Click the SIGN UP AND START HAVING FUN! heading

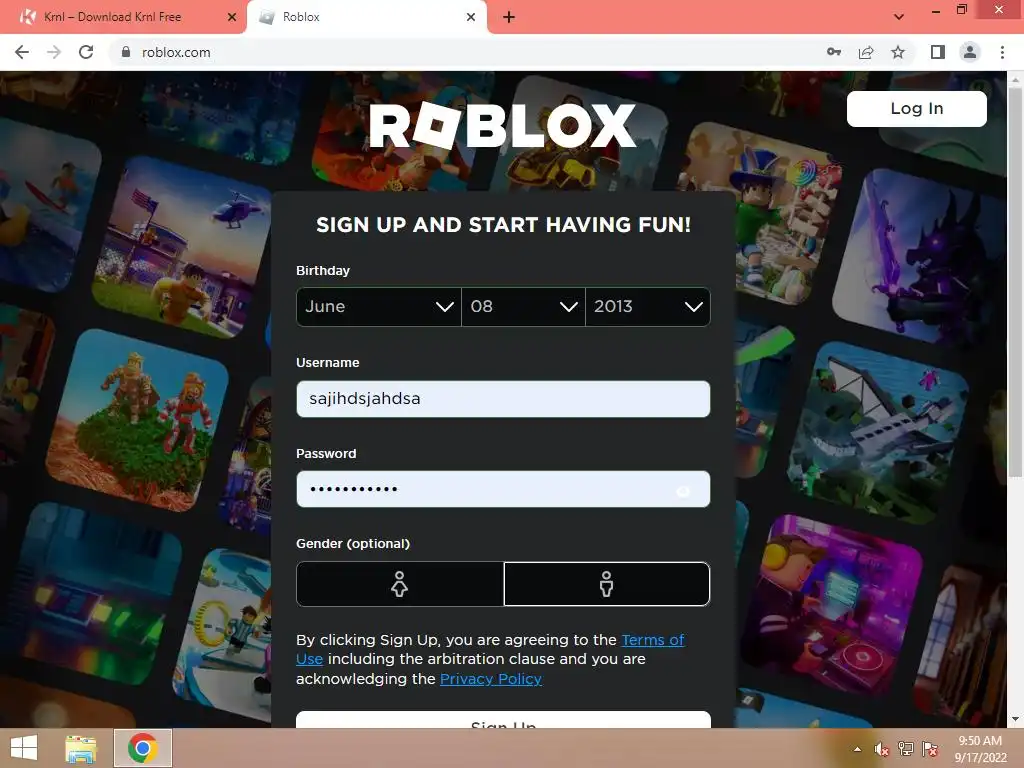click(503, 225)
